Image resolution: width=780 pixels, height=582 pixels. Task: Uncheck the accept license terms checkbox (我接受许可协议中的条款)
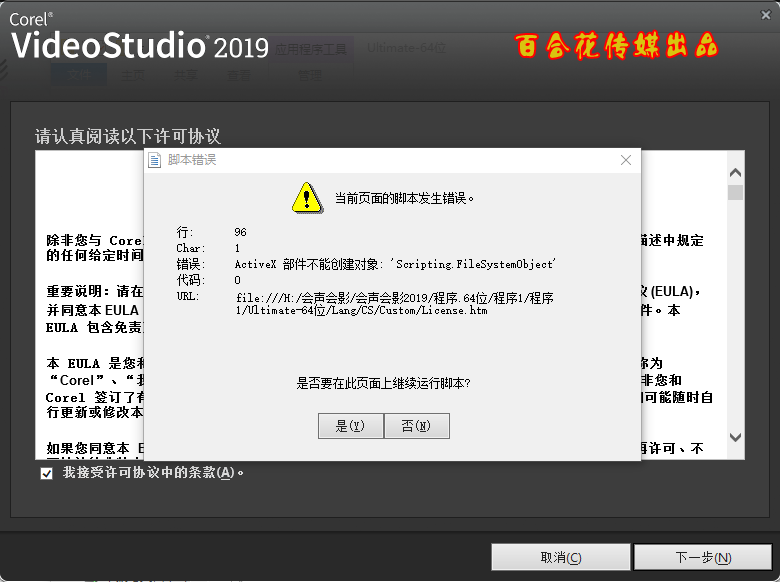(x=47, y=474)
